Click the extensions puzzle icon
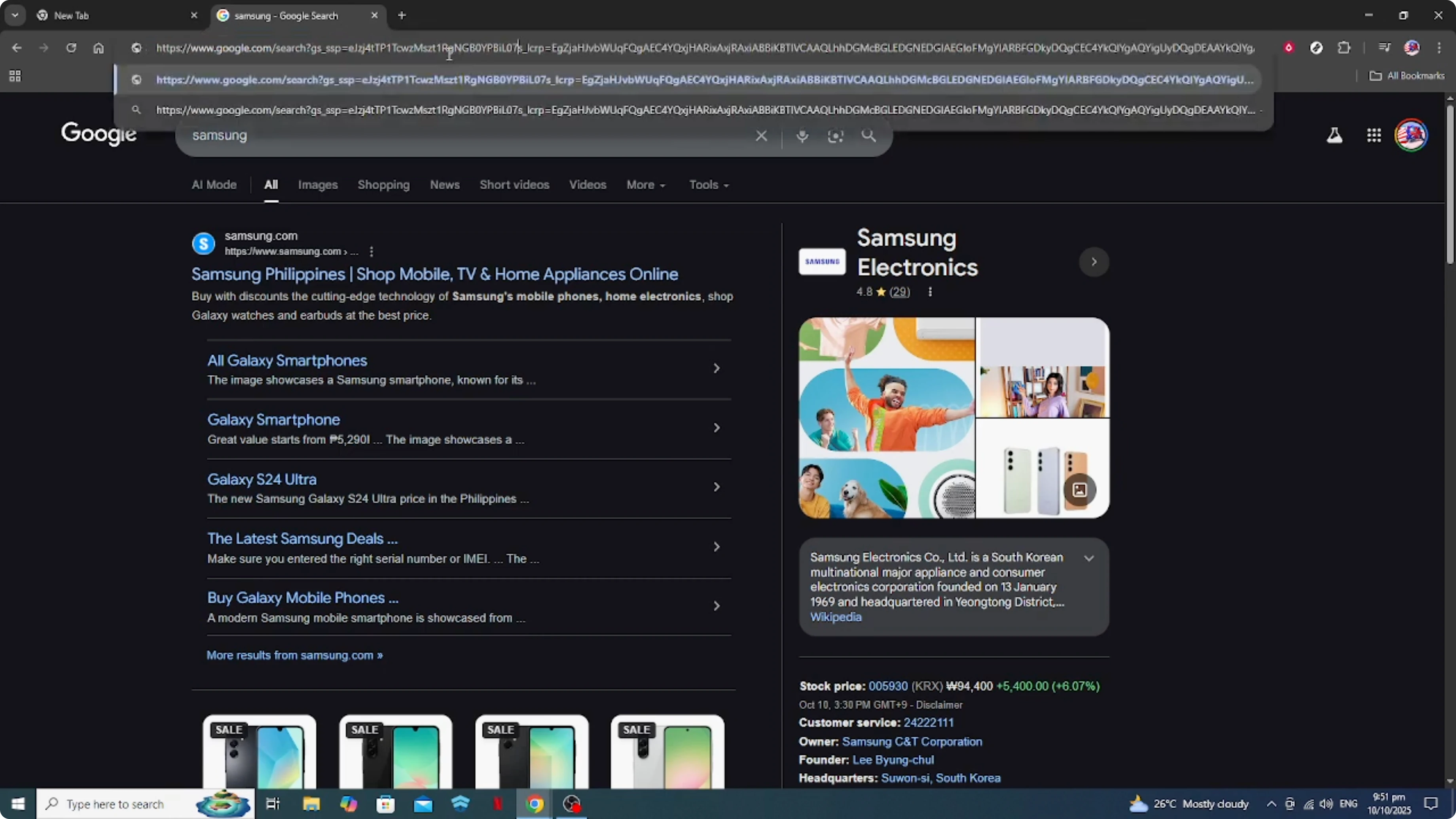The image size is (1456, 819). pos(1345,47)
